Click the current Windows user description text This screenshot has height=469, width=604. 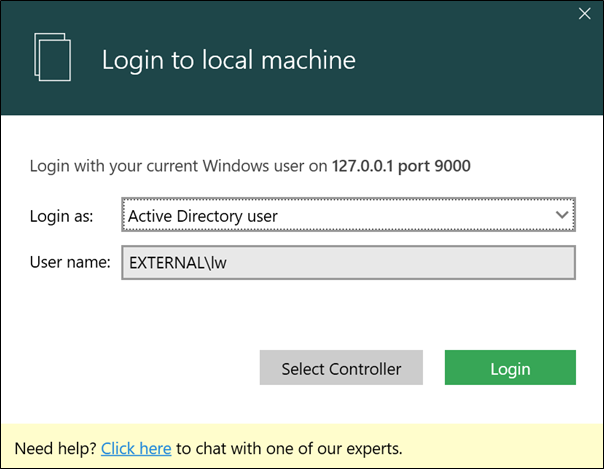pyautogui.click(x=178, y=166)
